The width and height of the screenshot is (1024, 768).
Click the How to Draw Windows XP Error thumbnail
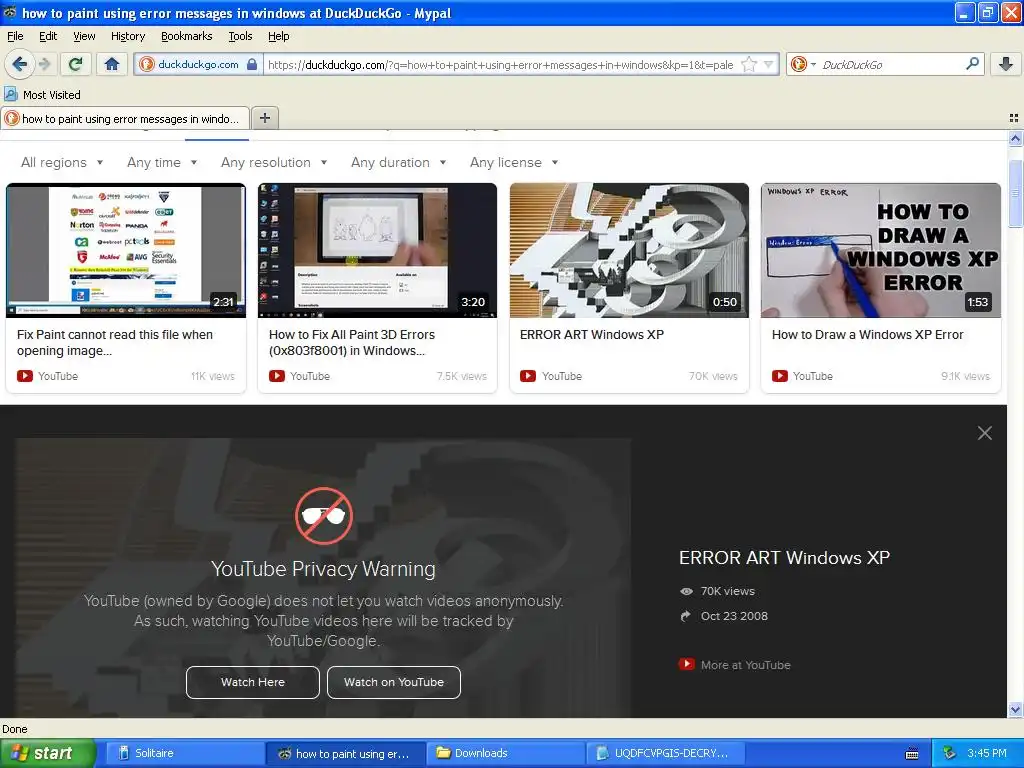point(880,250)
